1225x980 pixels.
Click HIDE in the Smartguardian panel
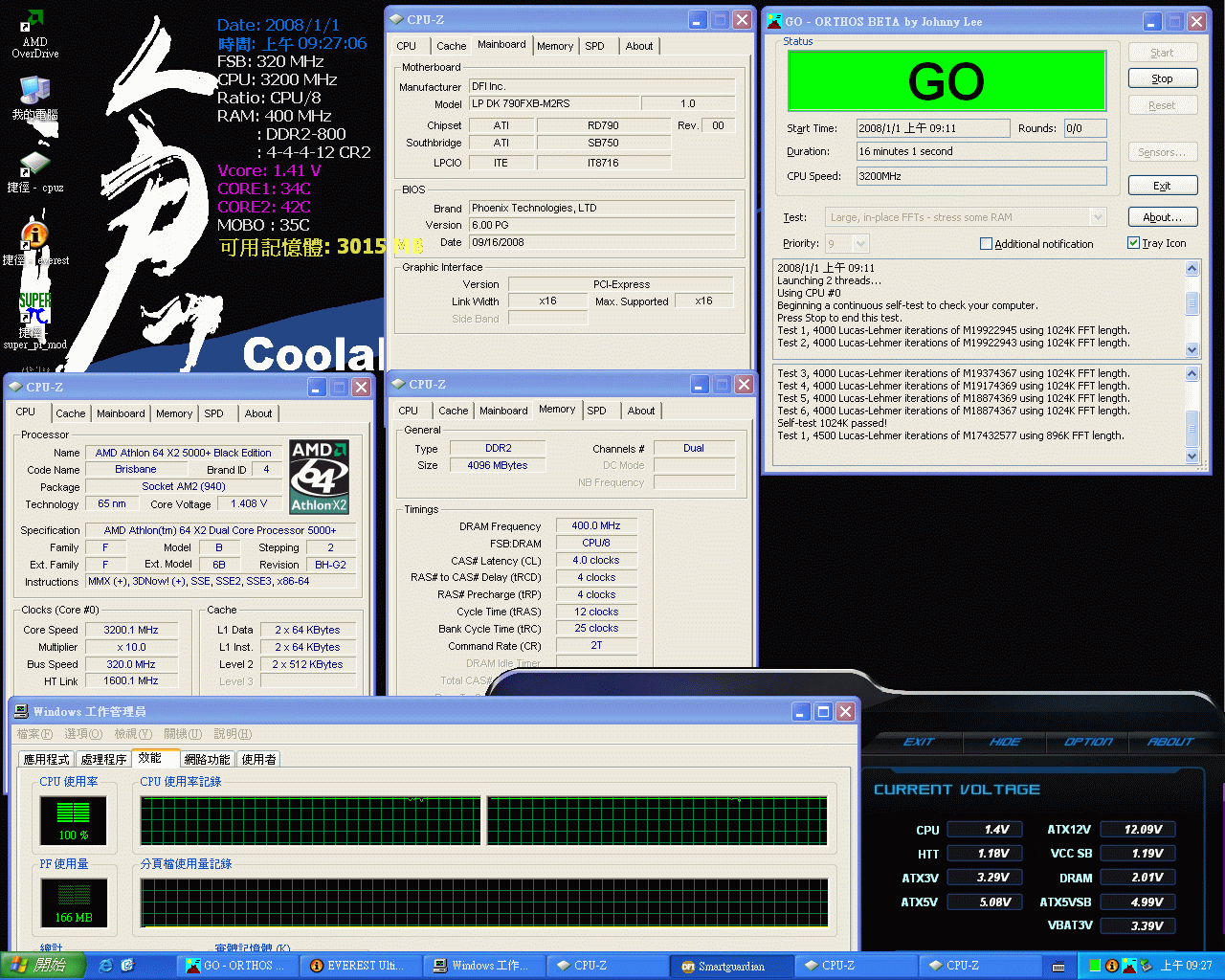tap(1005, 742)
